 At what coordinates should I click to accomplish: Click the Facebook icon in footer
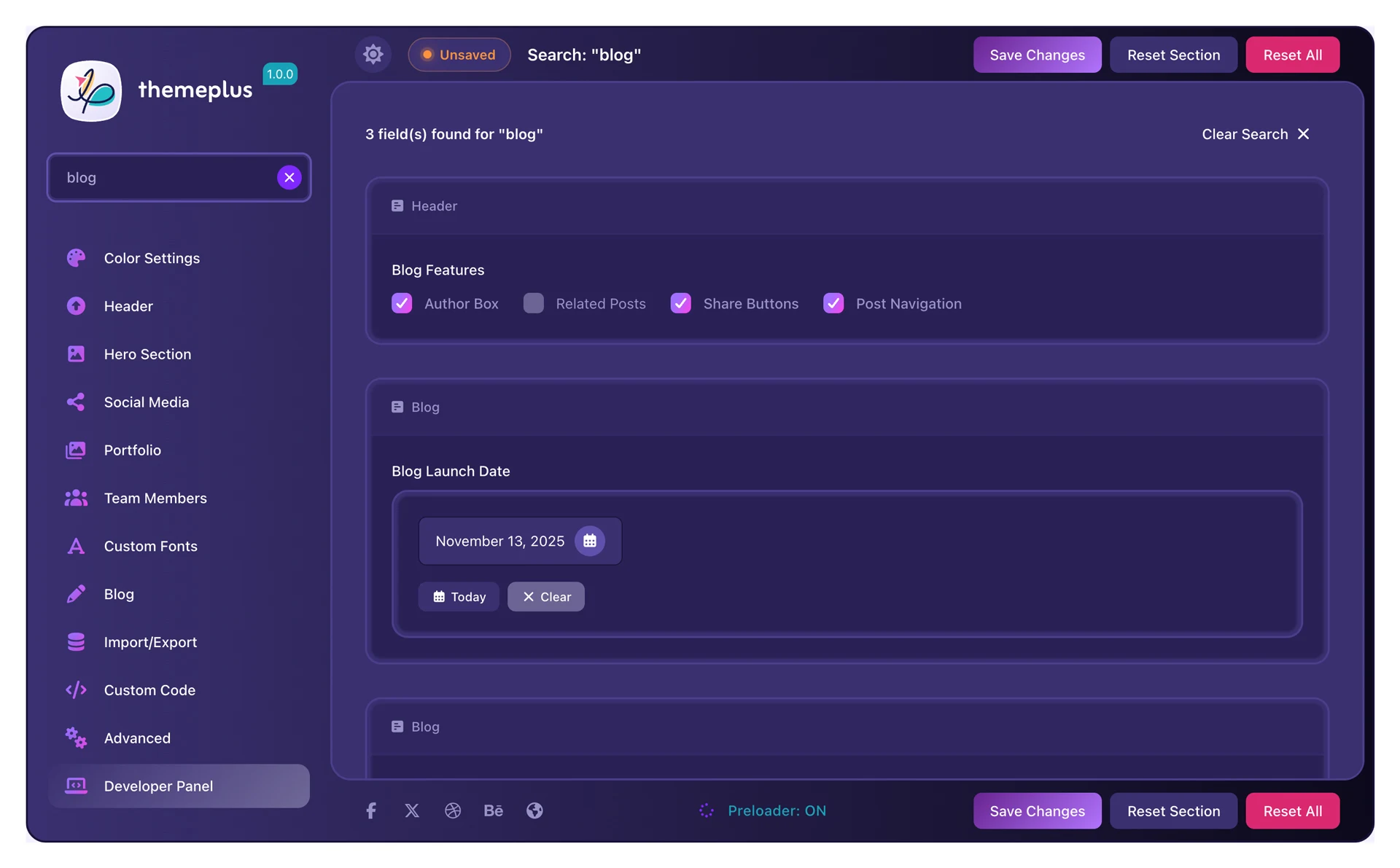point(371,810)
